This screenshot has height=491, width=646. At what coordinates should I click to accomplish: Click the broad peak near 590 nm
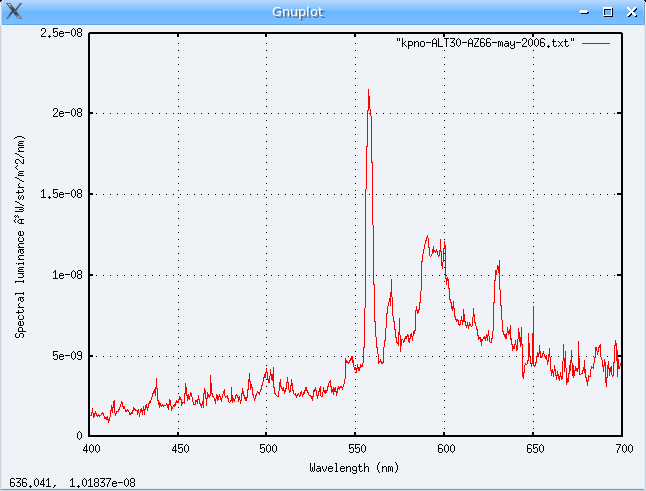(427, 240)
